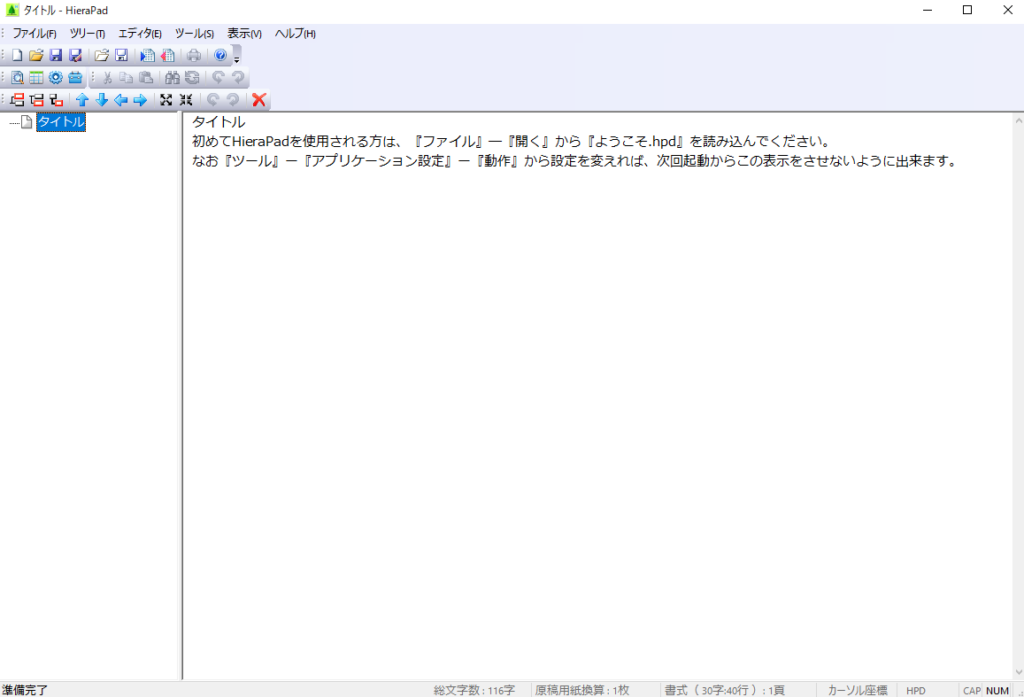Move node up with the blue up arrow
The image size is (1024, 697).
click(82, 100)
